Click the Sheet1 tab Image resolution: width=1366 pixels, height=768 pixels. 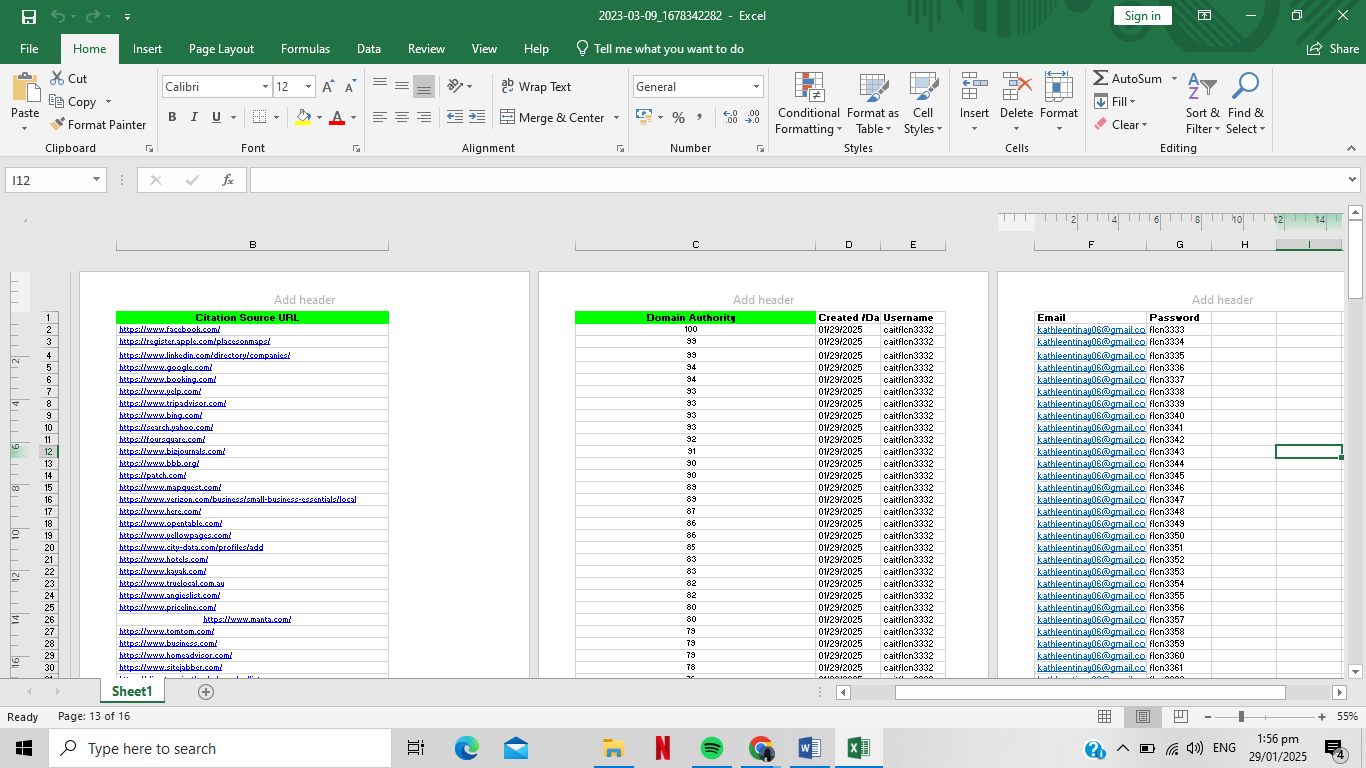click(132, 692)
